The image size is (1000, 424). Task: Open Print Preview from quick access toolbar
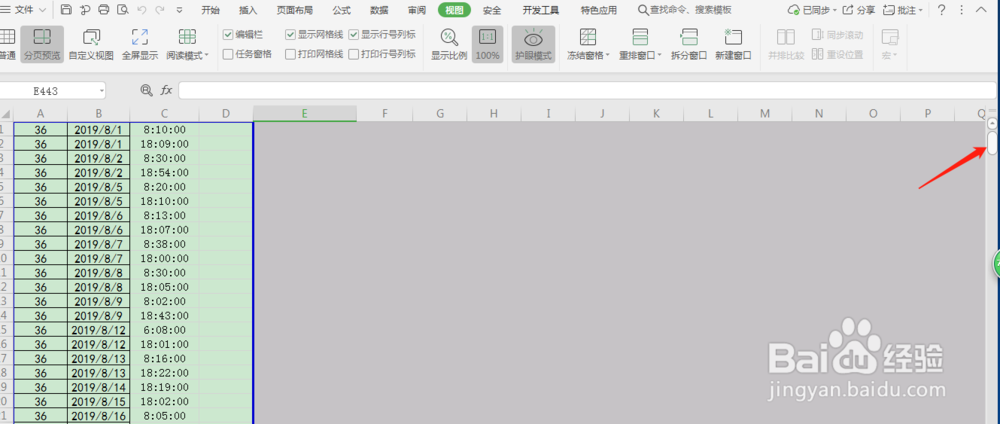(122, 10)
